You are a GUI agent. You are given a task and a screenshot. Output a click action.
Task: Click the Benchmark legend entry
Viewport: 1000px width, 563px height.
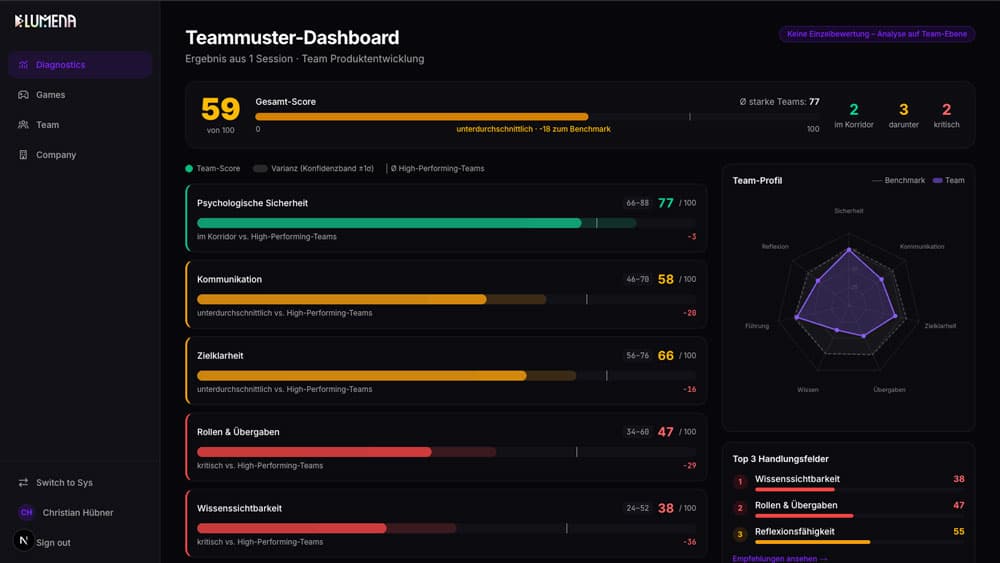(x=899, y=180)
